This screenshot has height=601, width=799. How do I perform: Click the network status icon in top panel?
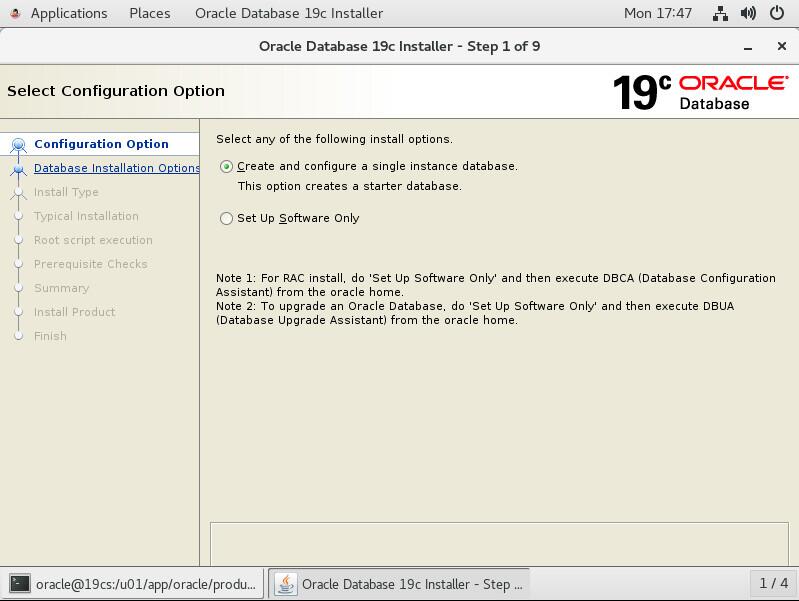tap(720, 14)
